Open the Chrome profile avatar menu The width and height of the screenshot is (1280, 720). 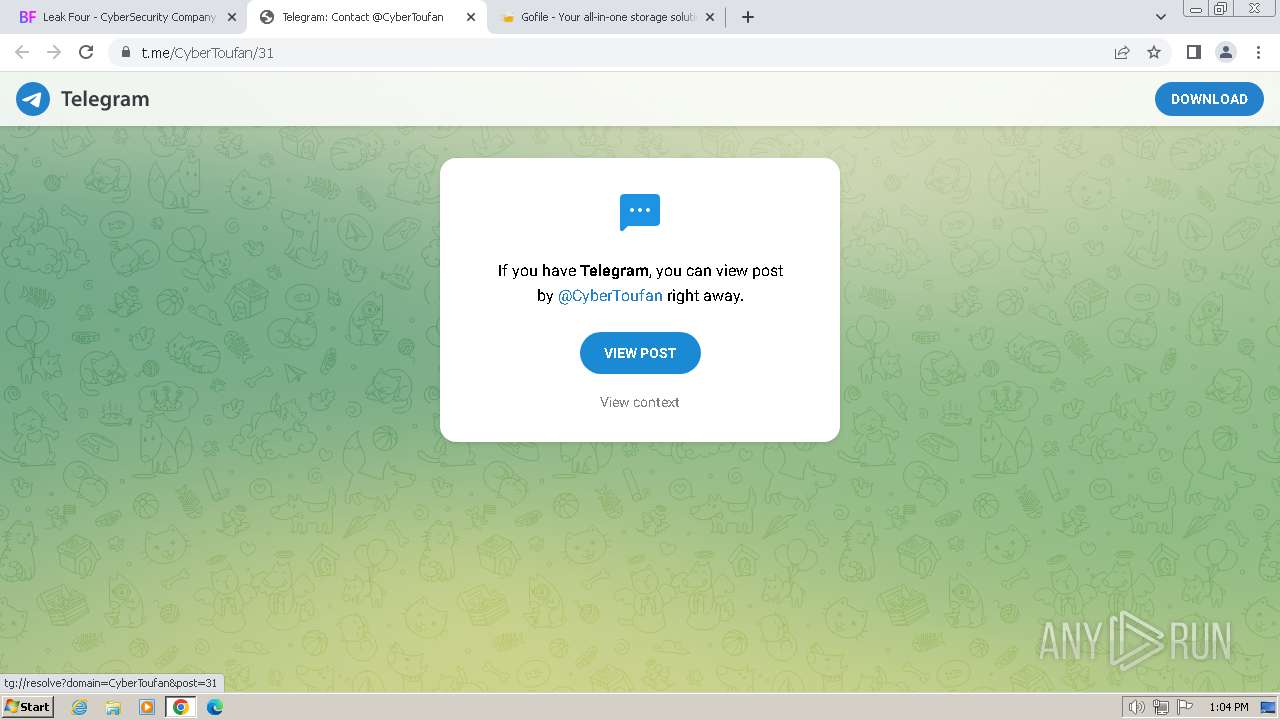pos(1225,52)
